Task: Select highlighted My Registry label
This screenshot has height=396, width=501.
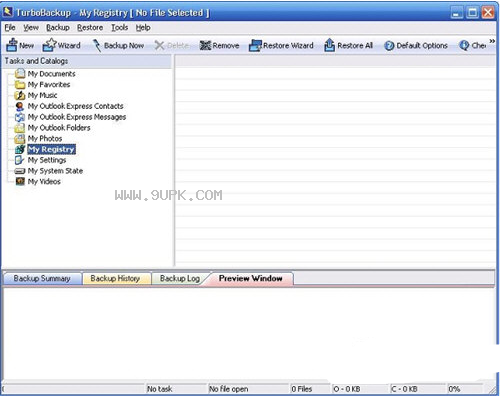Action: point(51,149)
